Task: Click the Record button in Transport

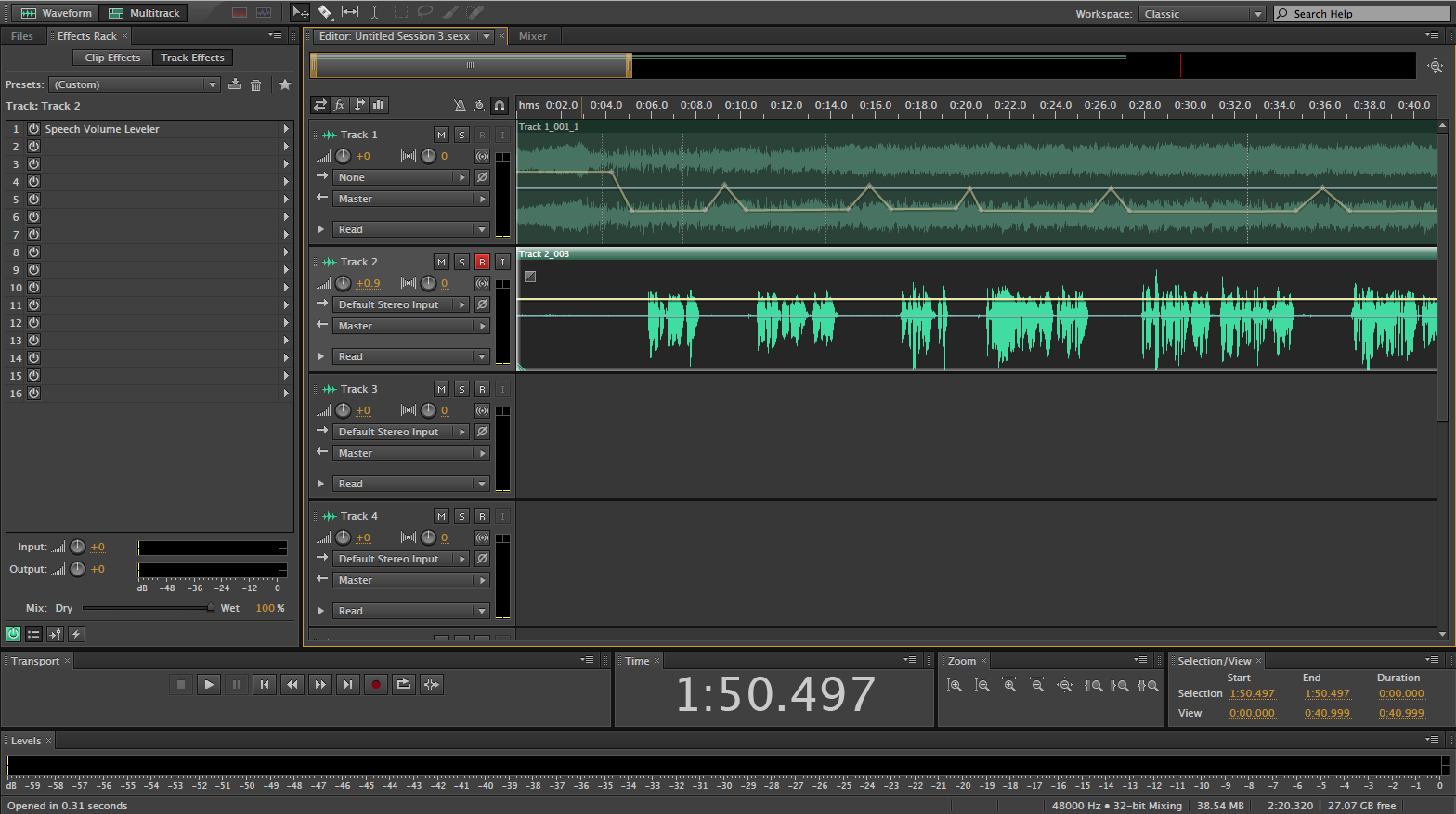Action: (x=376, y=685)
